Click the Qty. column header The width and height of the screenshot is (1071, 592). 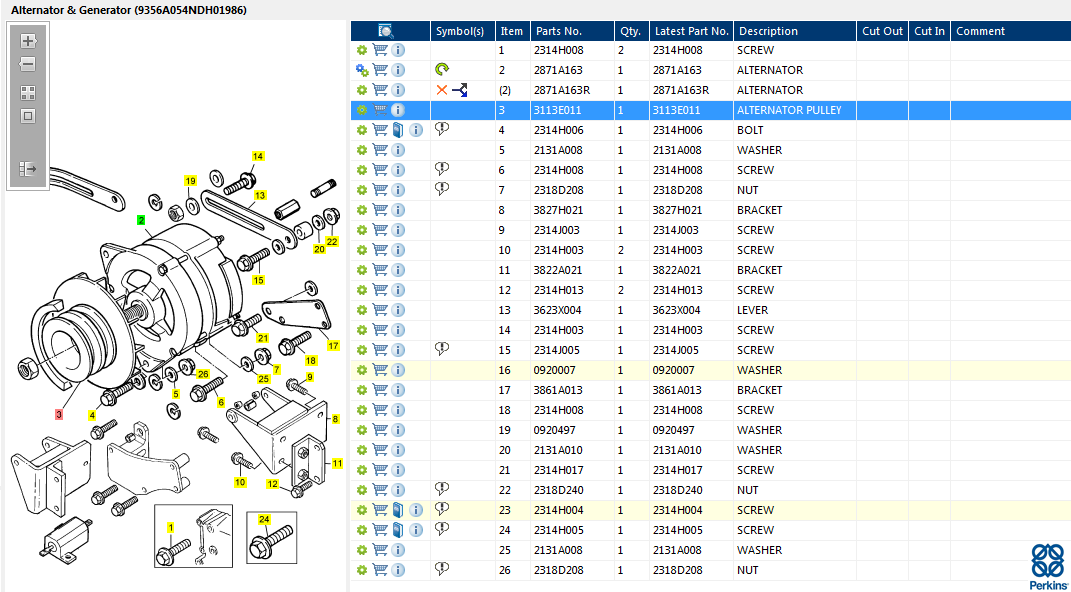tap(630, 31)
